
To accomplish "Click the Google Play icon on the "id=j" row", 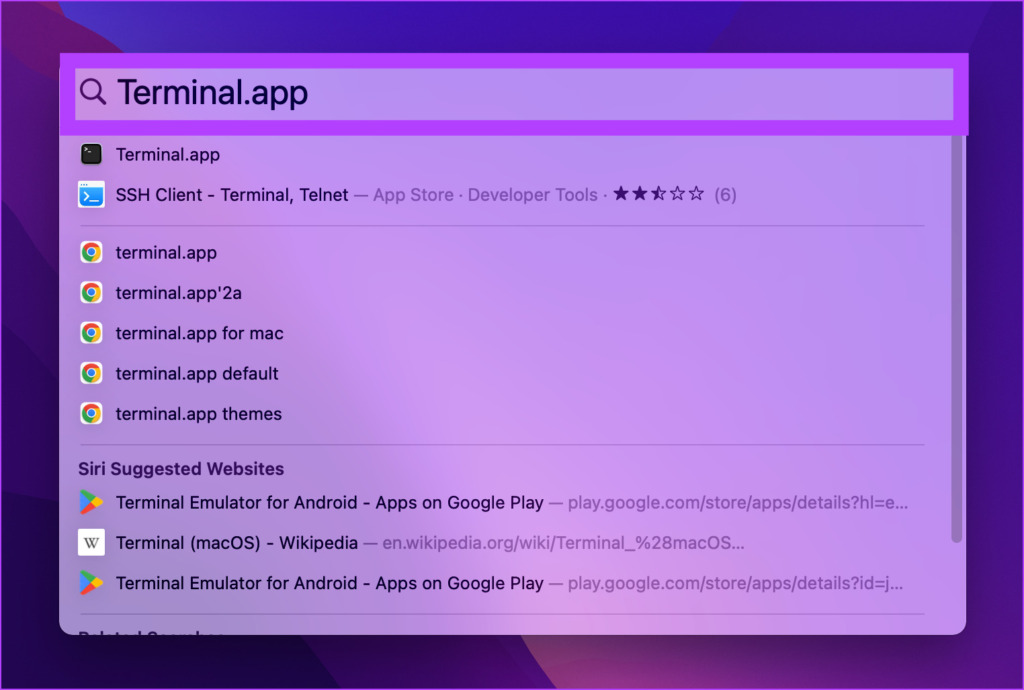I will (91, 583).
